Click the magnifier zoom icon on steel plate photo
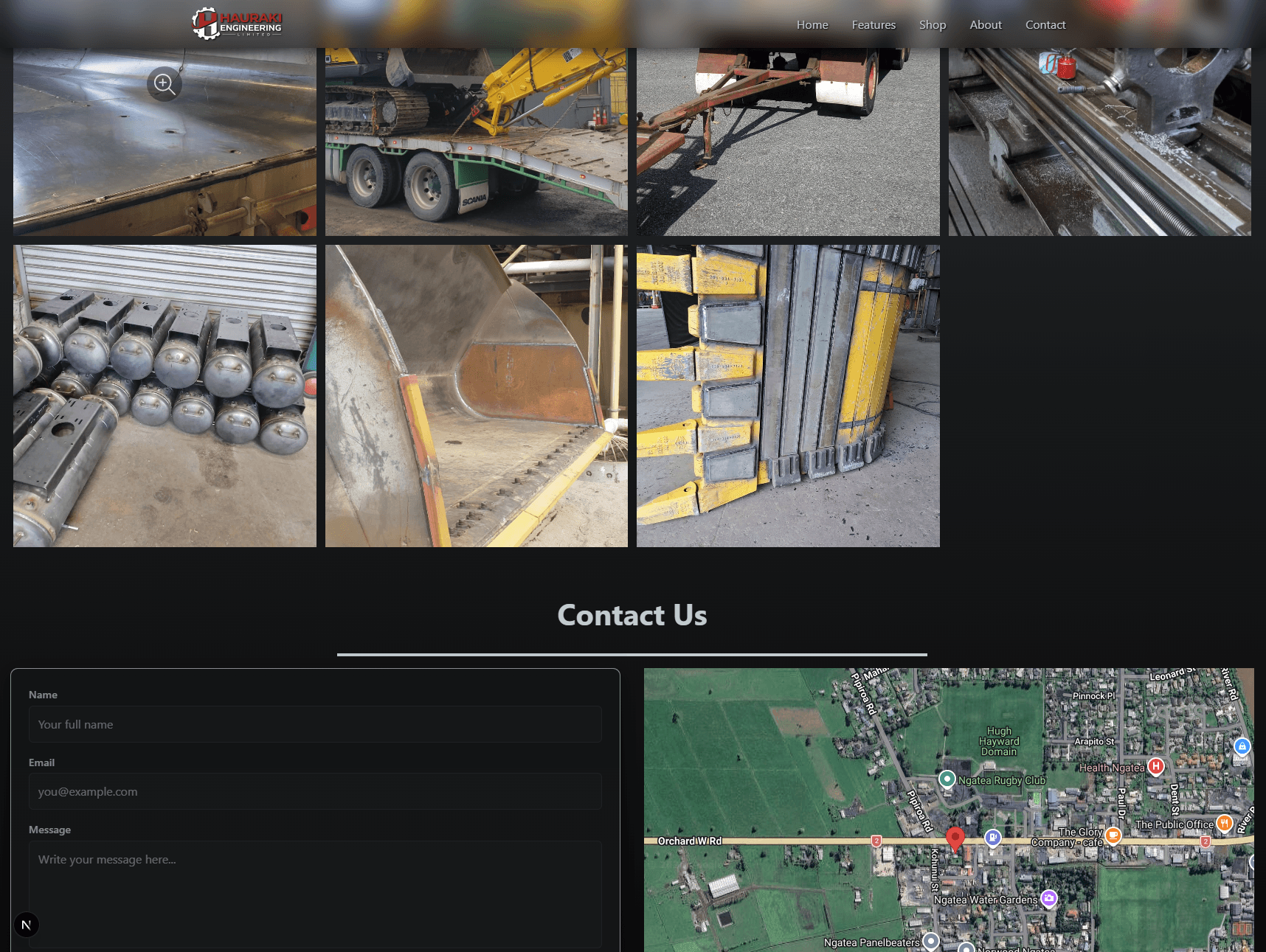Screen dimensions: 1266x952 point(165,85)
